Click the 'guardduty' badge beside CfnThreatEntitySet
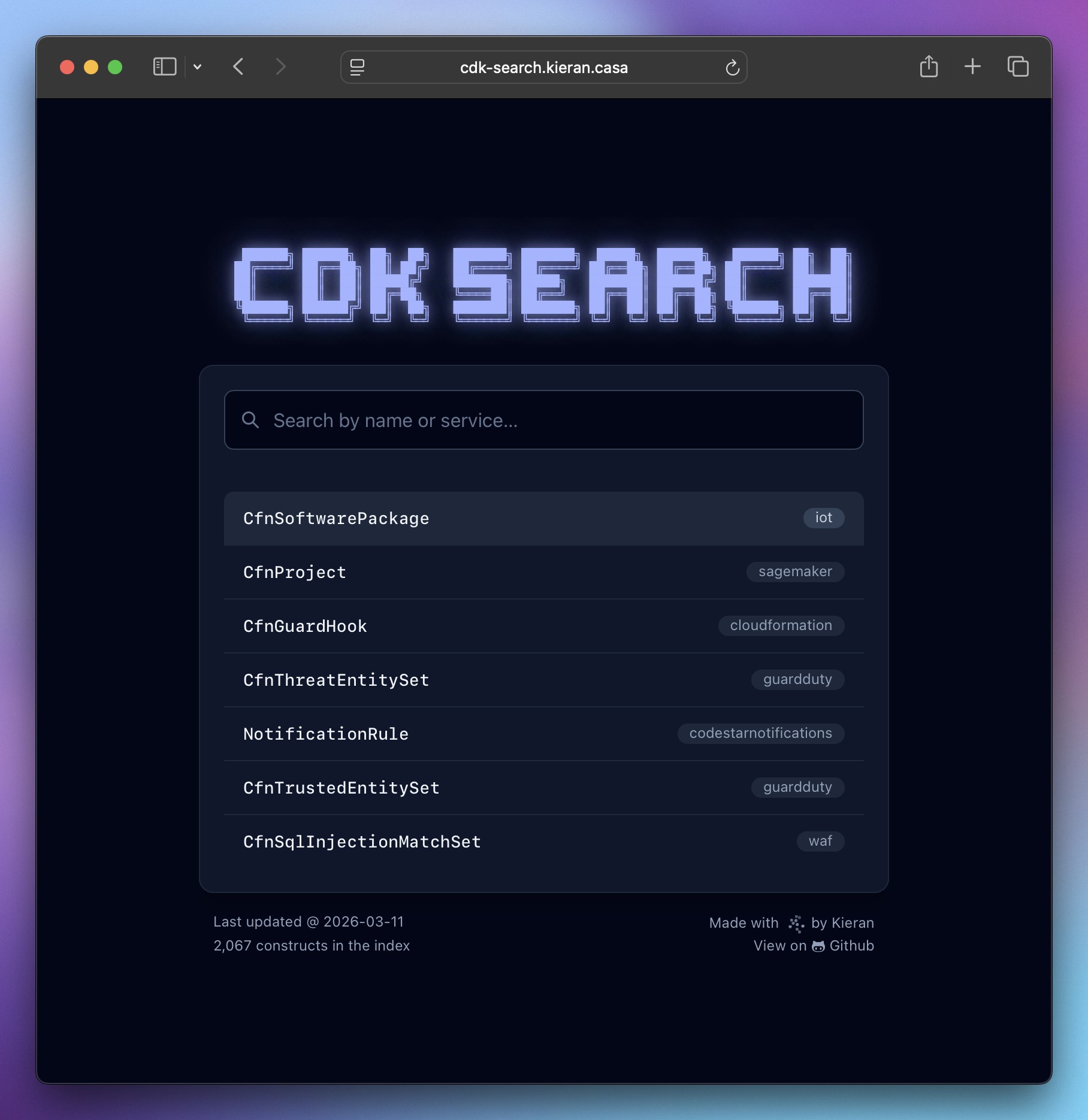Screen dimensions: 1088x1120 coord(797,679)
